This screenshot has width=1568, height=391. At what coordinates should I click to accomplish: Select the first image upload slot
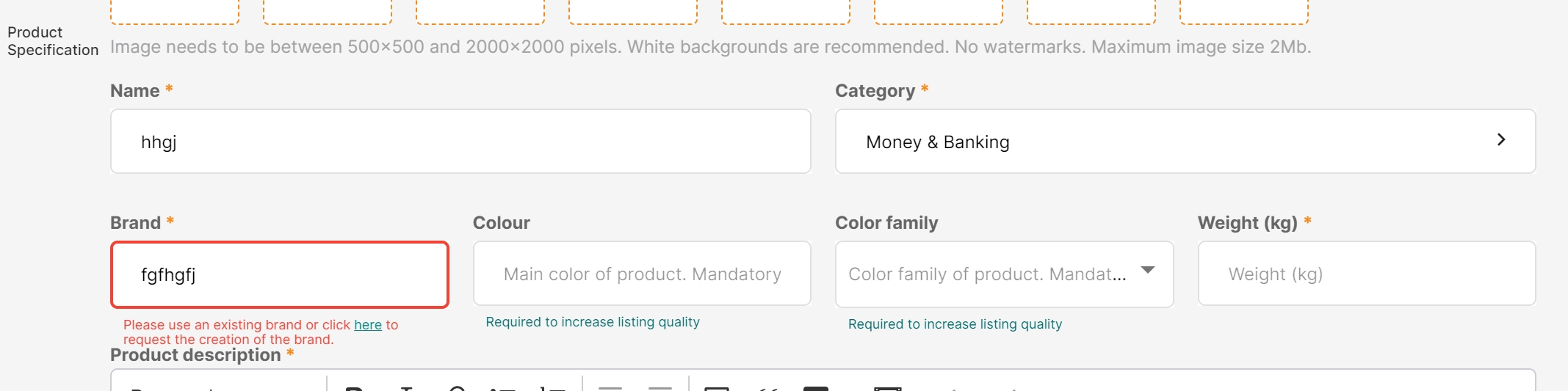175,12
